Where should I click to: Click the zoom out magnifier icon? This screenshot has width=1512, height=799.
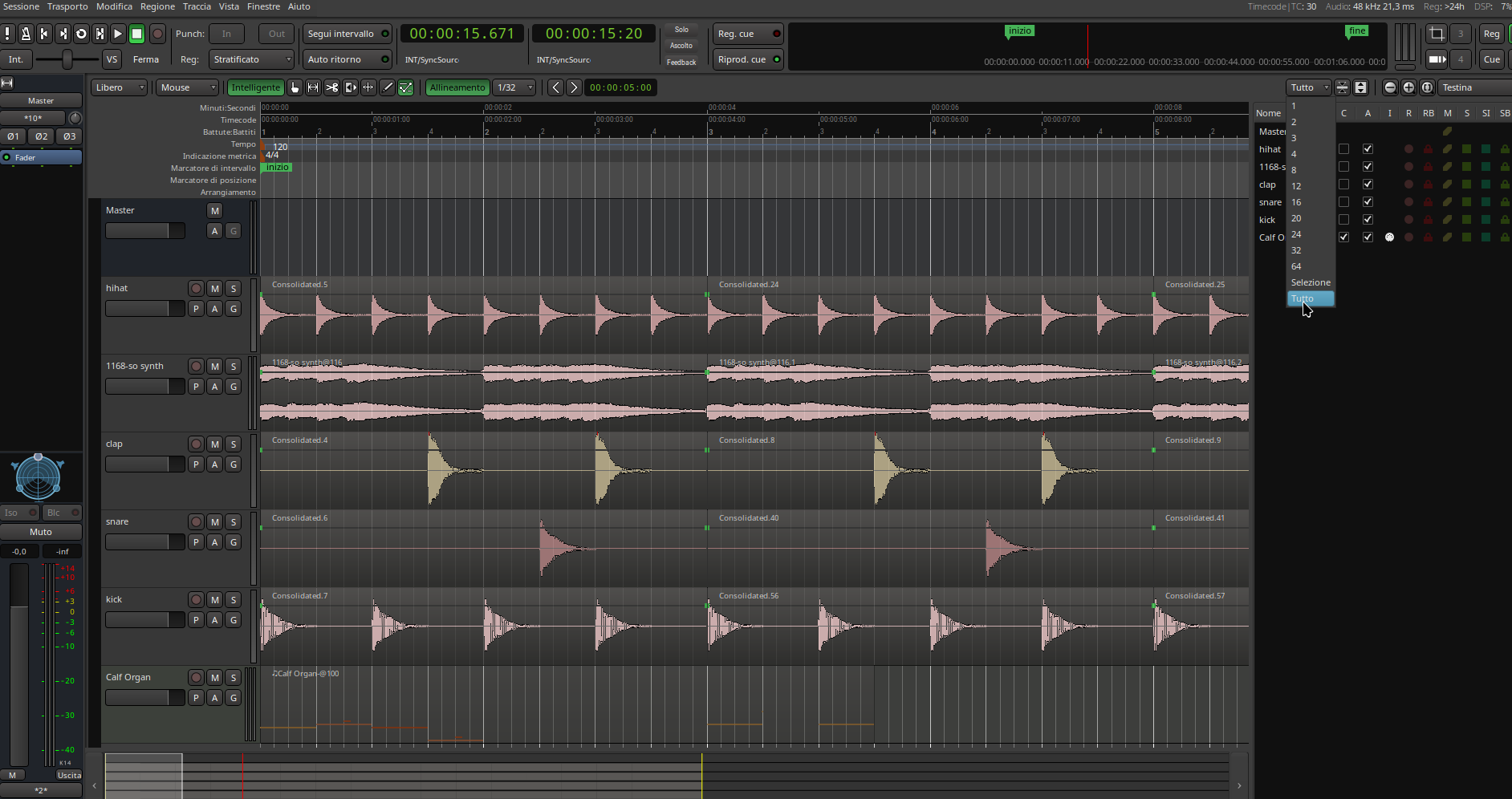click(1390, 87)
